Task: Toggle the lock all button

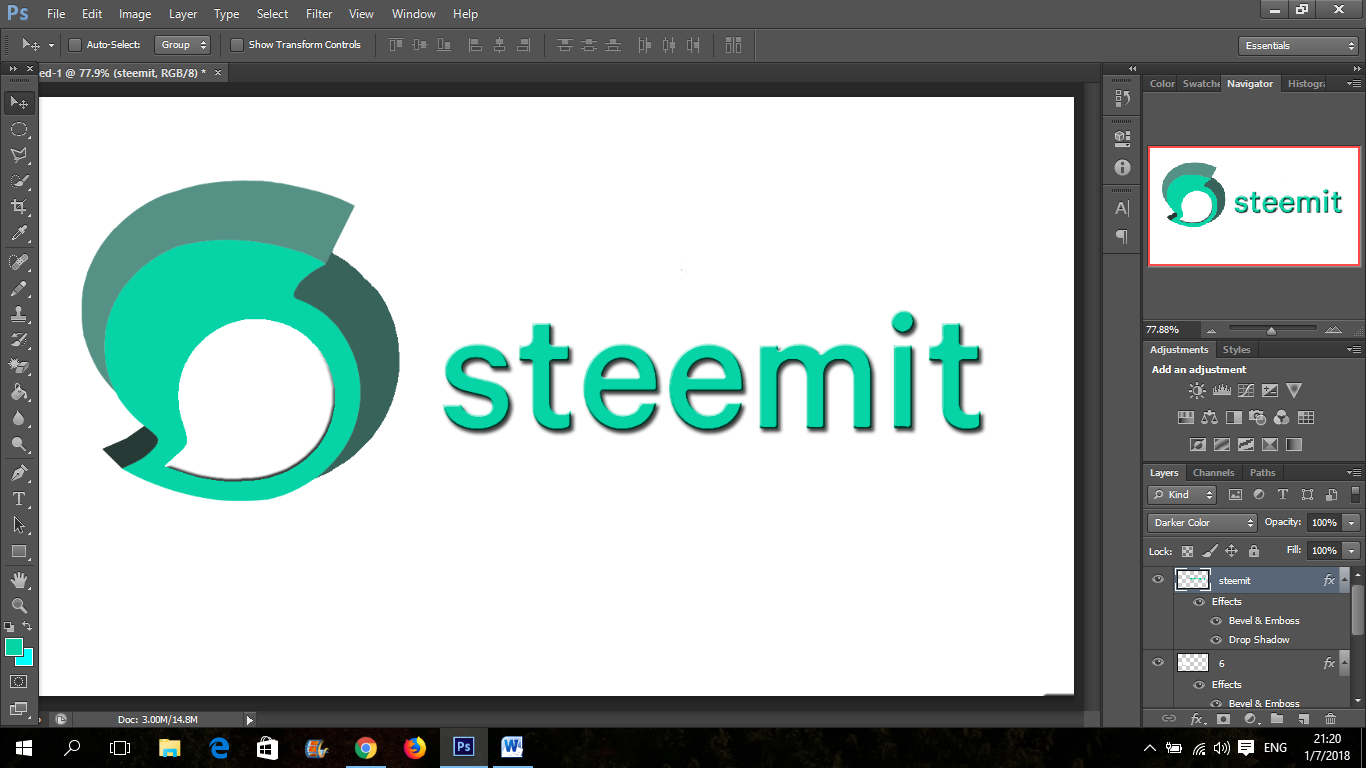Action: pyautogui.click(x=1254, y=551)
